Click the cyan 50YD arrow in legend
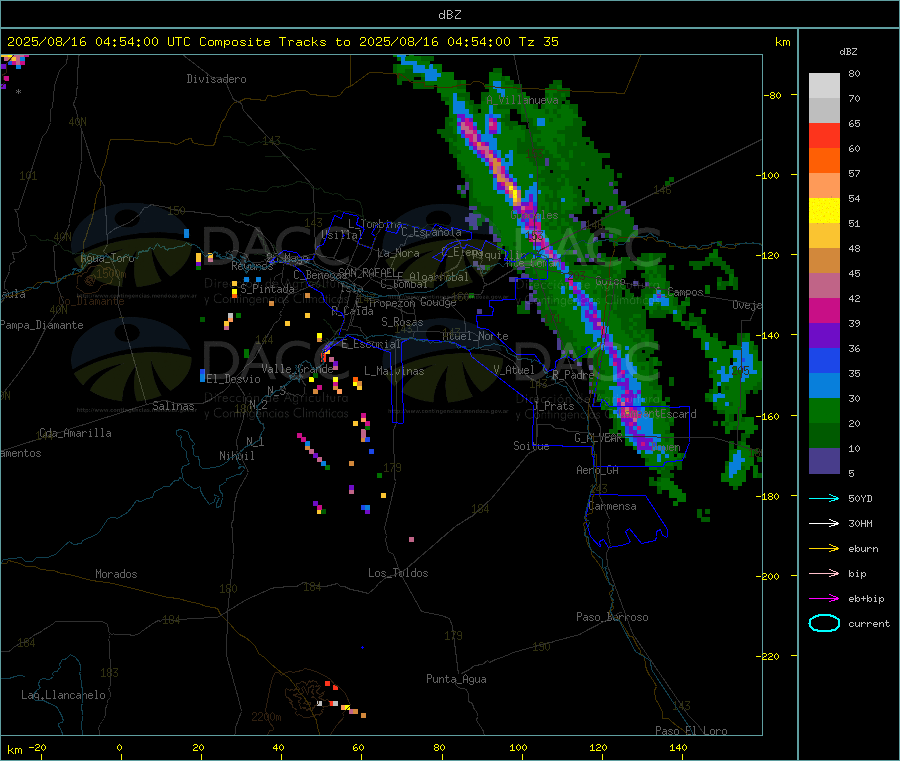The height and width of the screenshot is (761, 900). pos(824,498)
